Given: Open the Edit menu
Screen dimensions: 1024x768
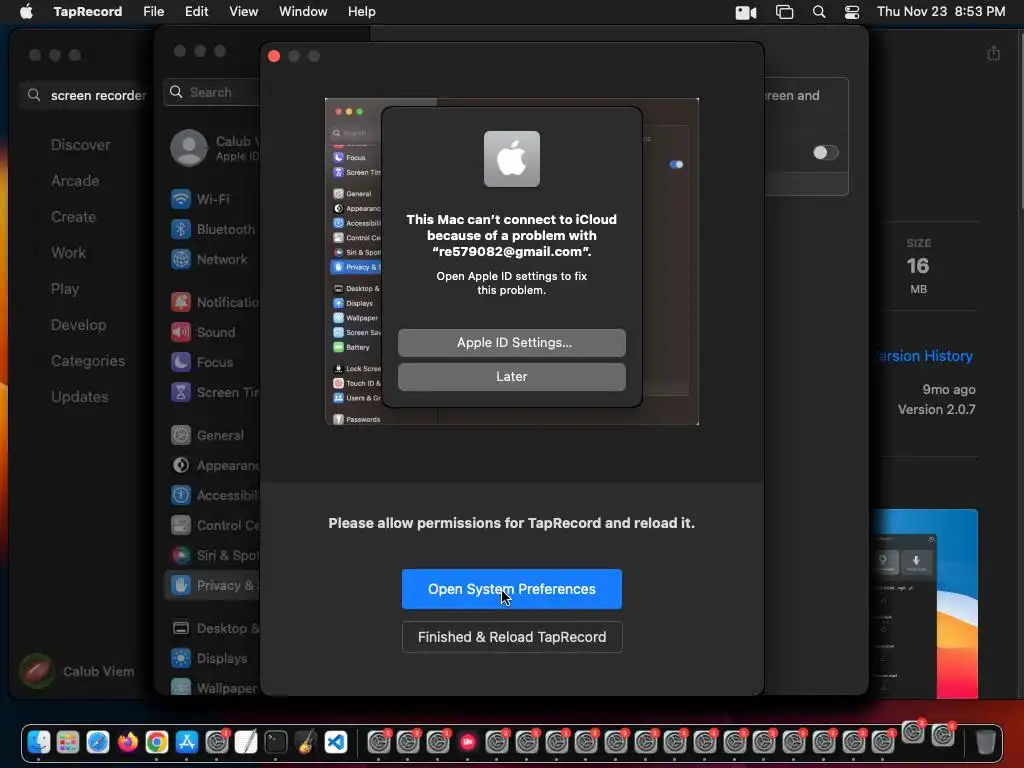Looking at the screenshot, I should tap(196, 12).
